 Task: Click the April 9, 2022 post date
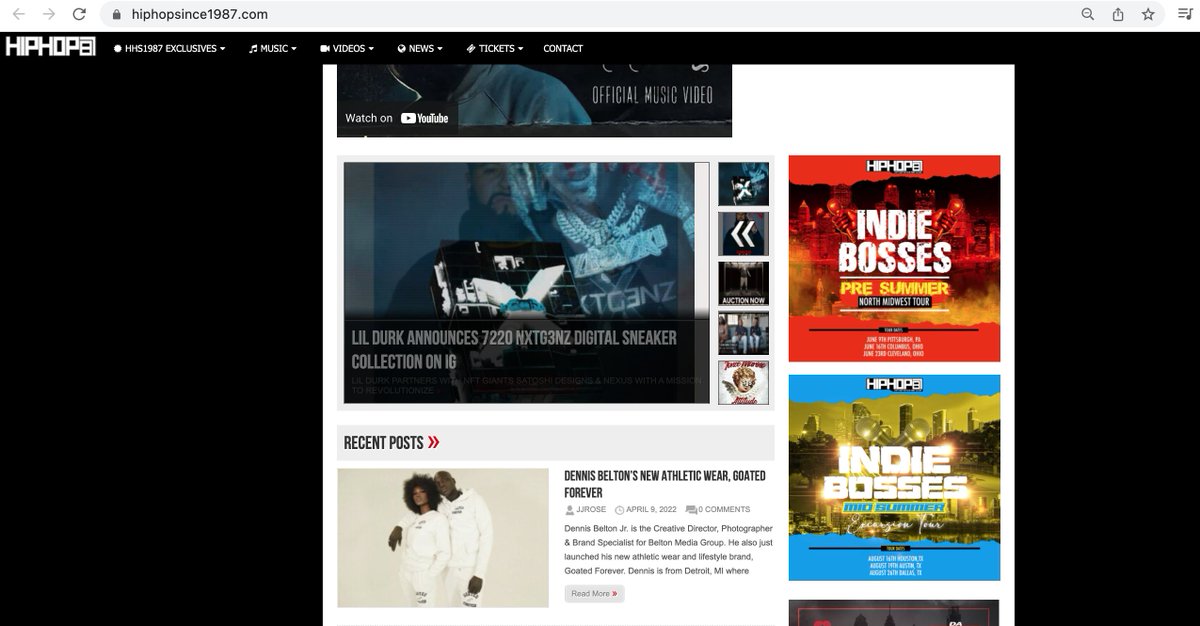pos(652,510)
